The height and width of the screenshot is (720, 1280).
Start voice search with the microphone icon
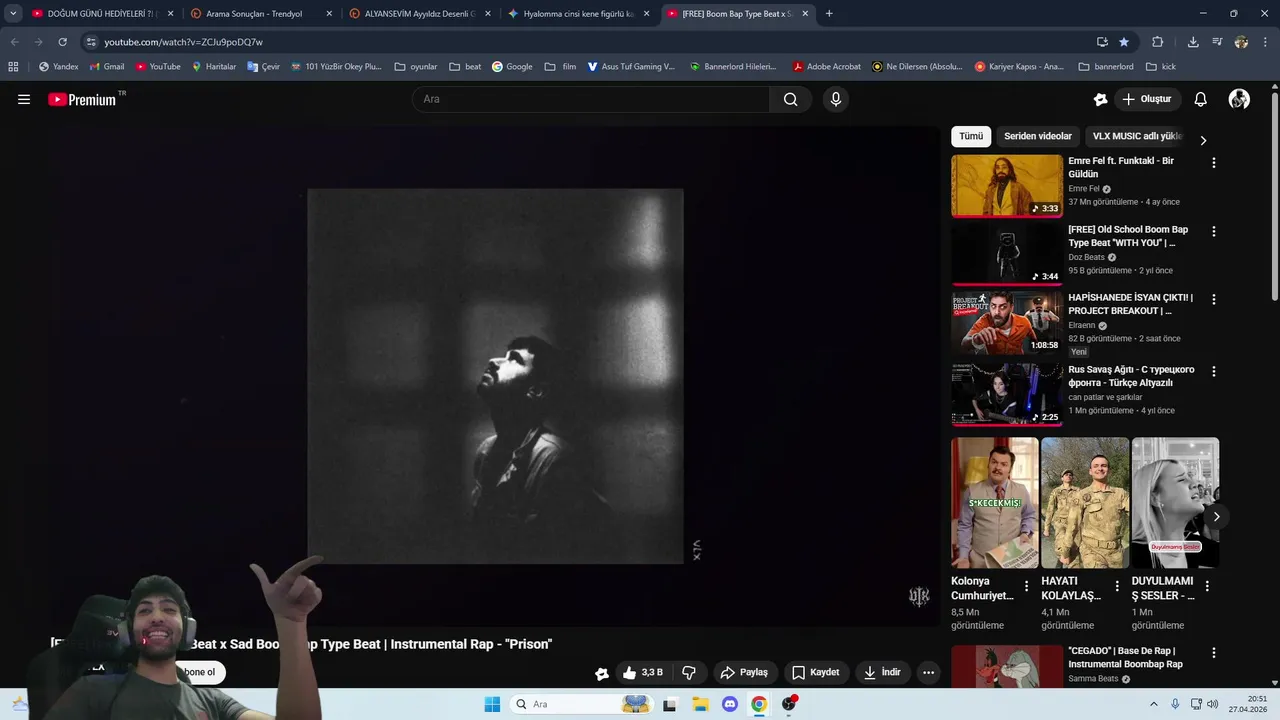[x=836, y=99]
